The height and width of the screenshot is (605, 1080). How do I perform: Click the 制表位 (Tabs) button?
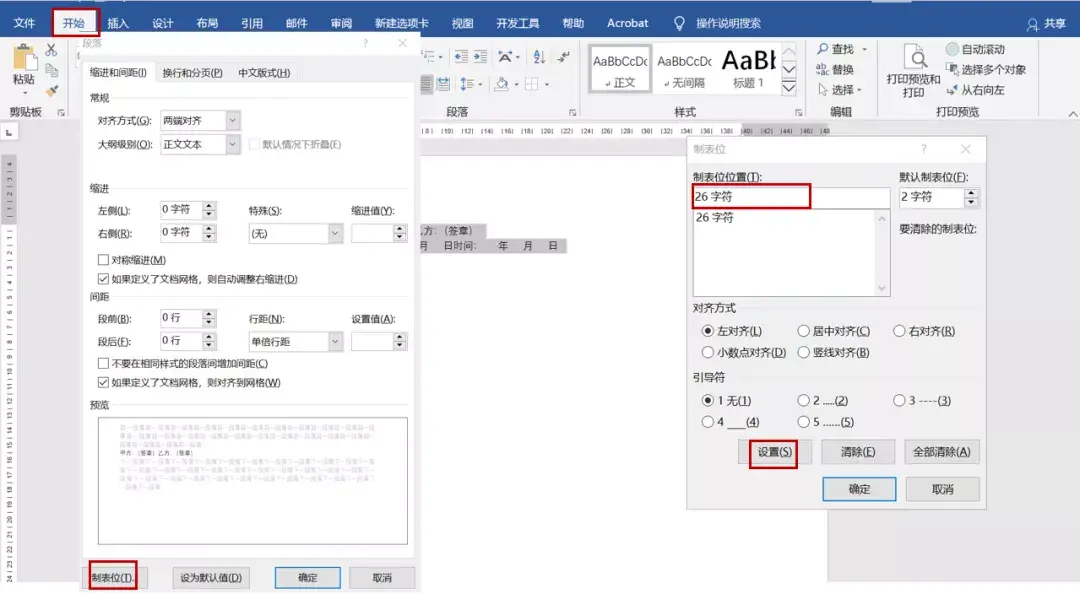(x=113, y=578)
